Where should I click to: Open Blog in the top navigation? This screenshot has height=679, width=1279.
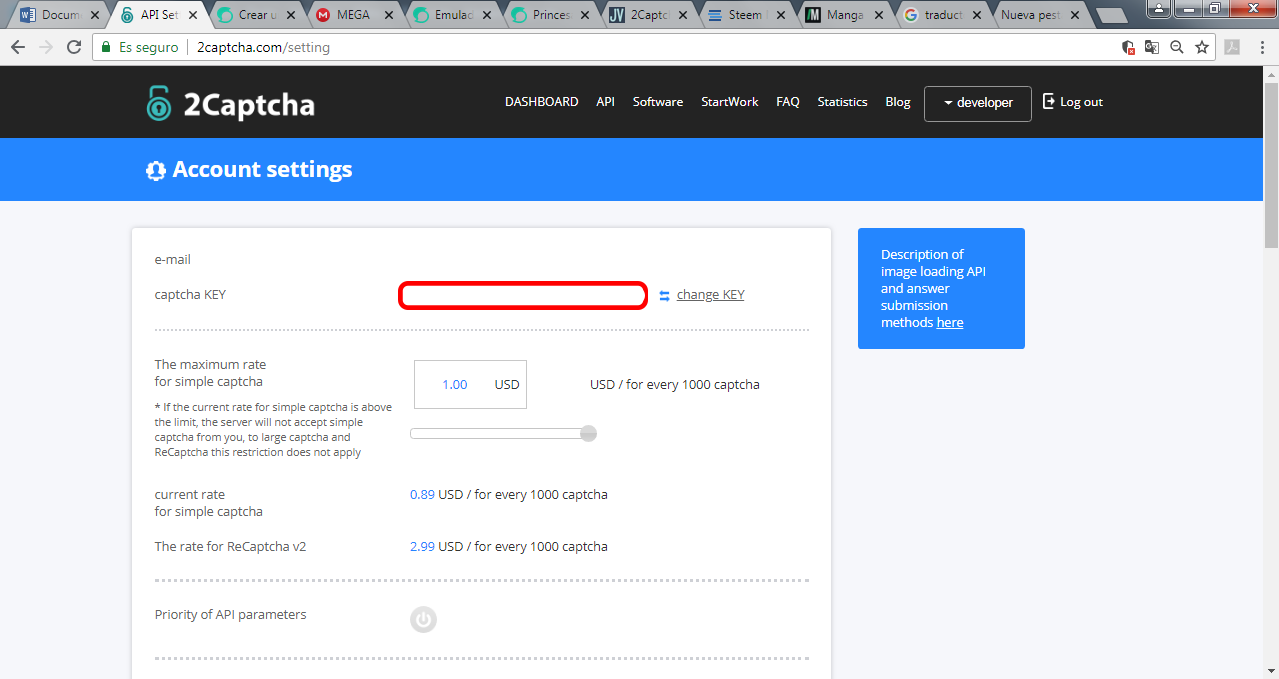pos(898,102)
